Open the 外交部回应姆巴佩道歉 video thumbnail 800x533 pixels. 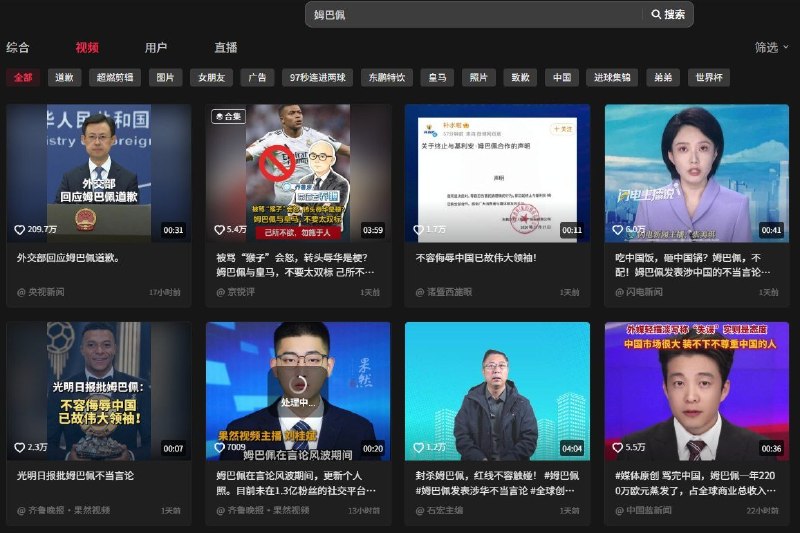pyautogui.click(x=98, y=173)
